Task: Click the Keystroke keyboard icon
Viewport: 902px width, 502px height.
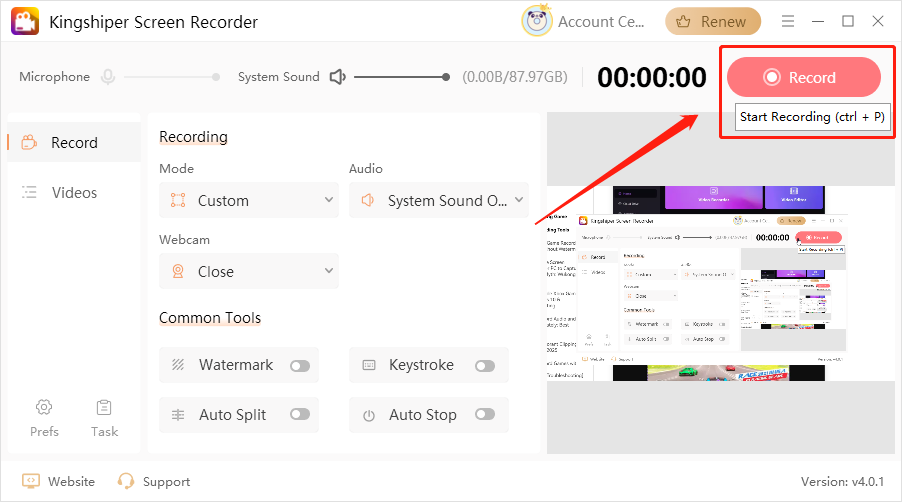Action: pos(369,365)
